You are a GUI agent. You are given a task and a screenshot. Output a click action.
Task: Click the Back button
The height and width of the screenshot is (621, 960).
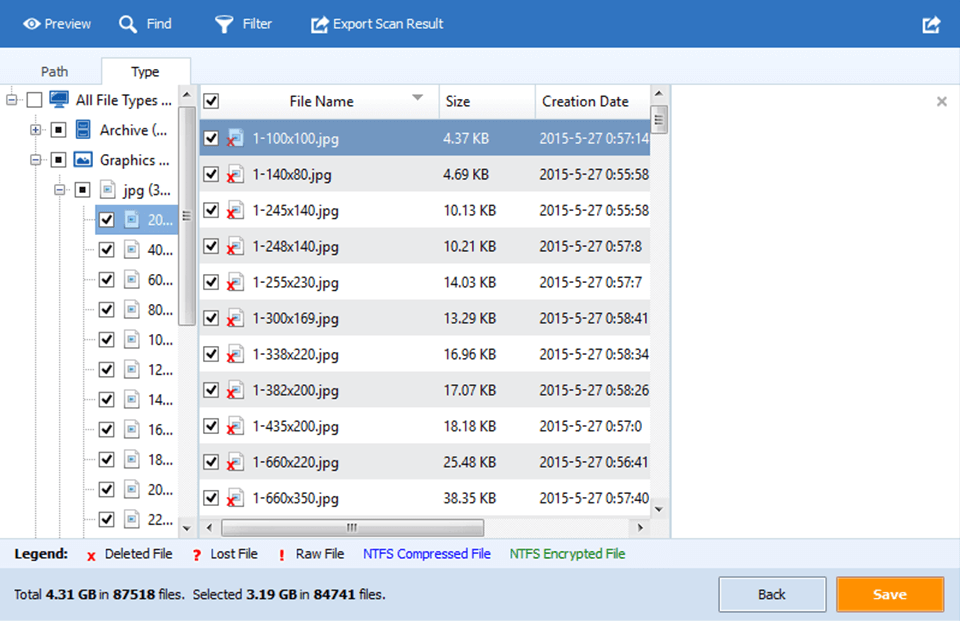(771, 594)
